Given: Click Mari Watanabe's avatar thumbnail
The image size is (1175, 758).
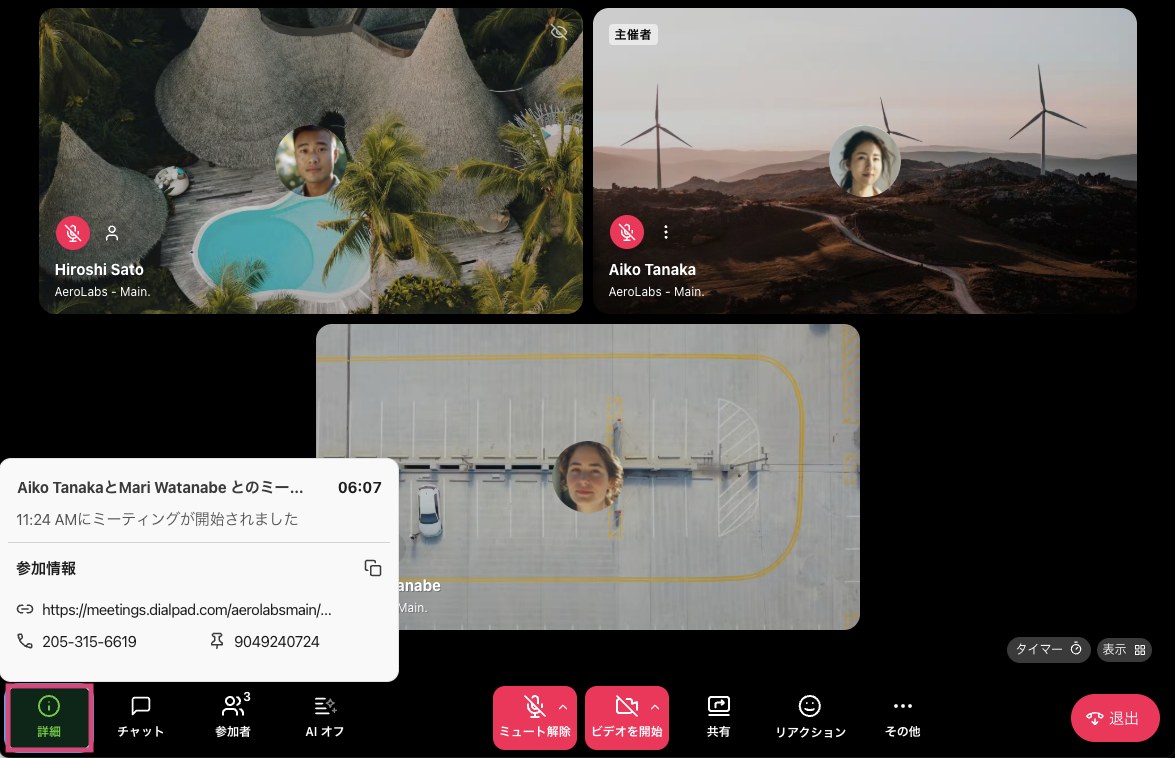Looking at the screenshot, I should [588, 476].
